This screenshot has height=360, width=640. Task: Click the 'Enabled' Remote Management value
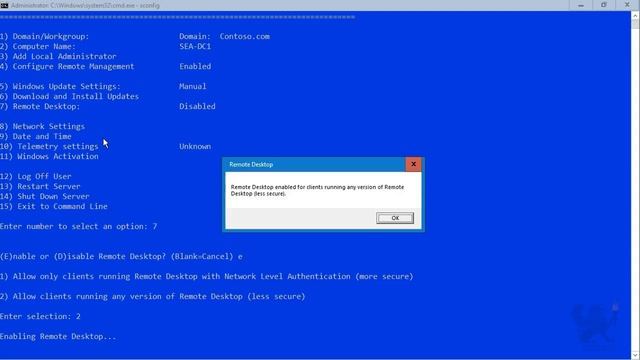point(195,66)
